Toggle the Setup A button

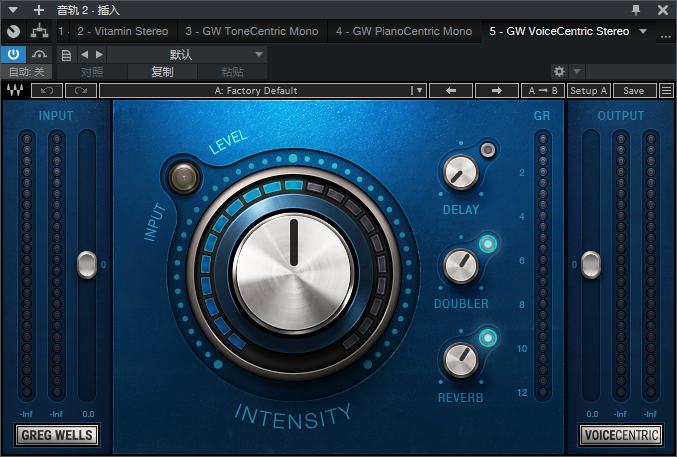point(588,90)
